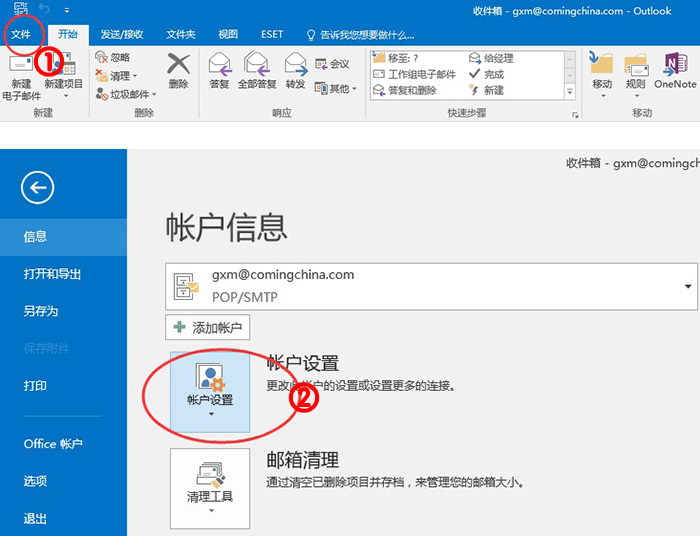Click the 告诉我您想要做什么 search box
This screenshot has width=700, height=536.
(368, 34)
